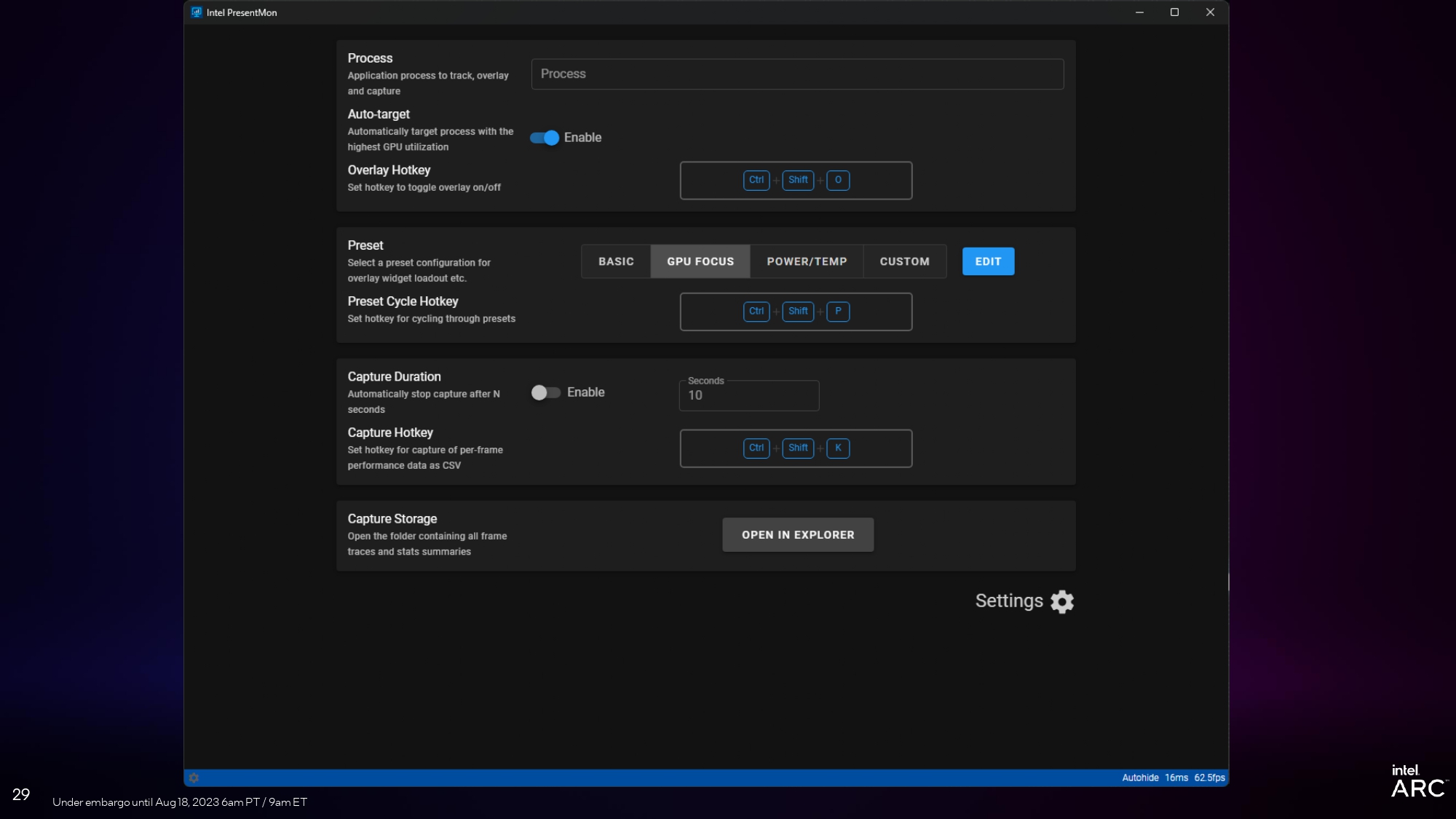Screen dimensions: 1456x819
Task: Click the K key chip in Capture Hotkey
Action: point(838,448)
